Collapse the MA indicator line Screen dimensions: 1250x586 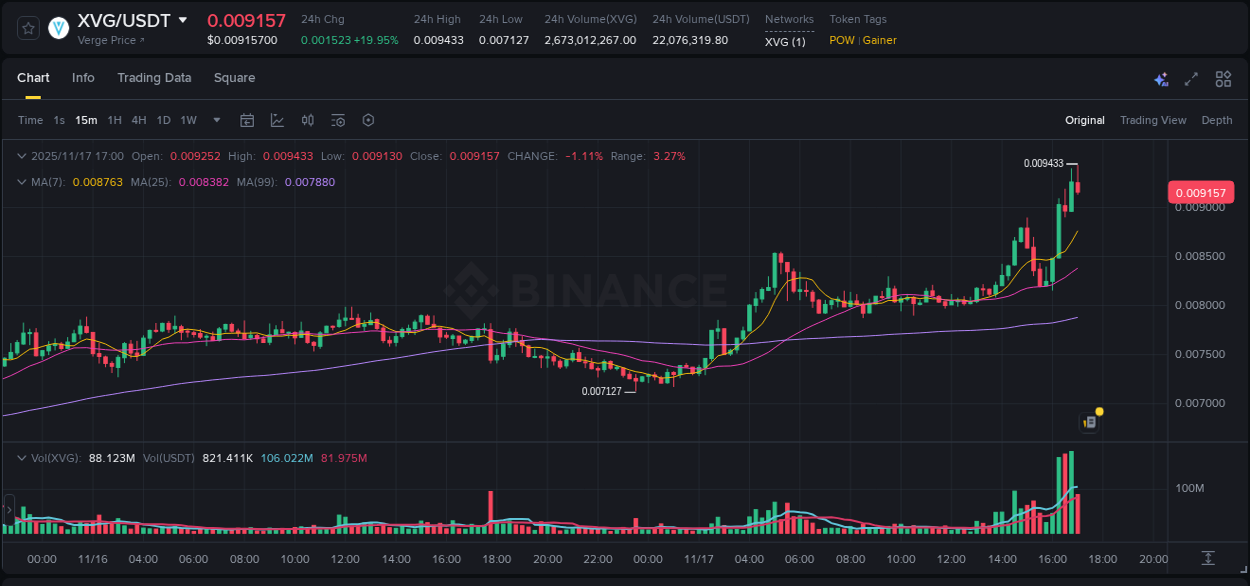[x=22, y=182]
